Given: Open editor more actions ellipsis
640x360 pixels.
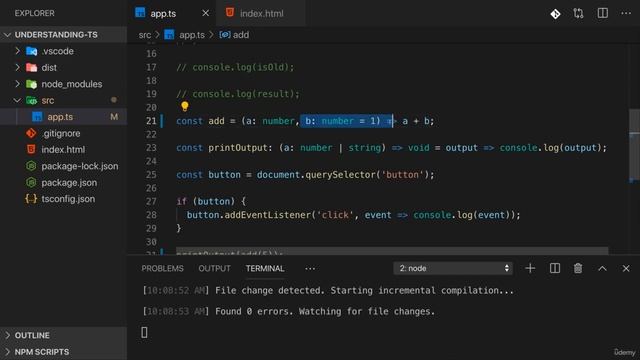Looking at the screenshot, I should click(x=626, y=13).
